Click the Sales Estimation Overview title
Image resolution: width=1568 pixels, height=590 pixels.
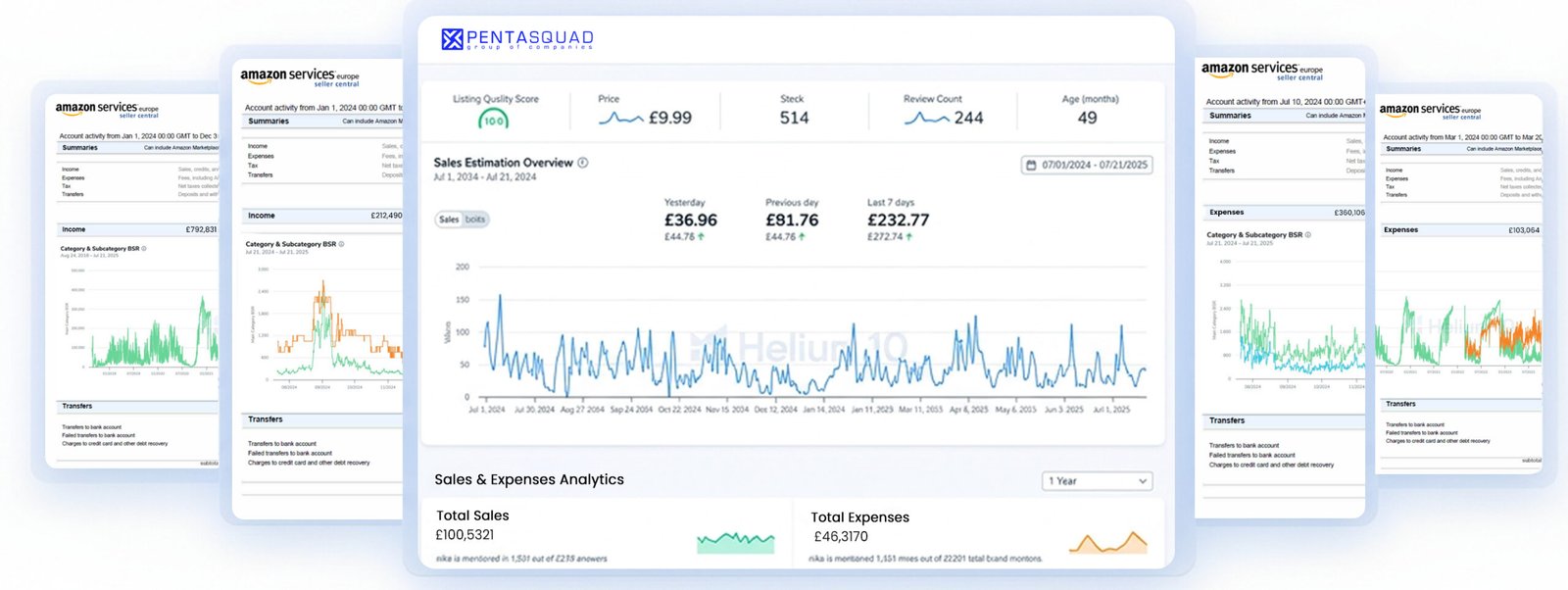(503, 163)
